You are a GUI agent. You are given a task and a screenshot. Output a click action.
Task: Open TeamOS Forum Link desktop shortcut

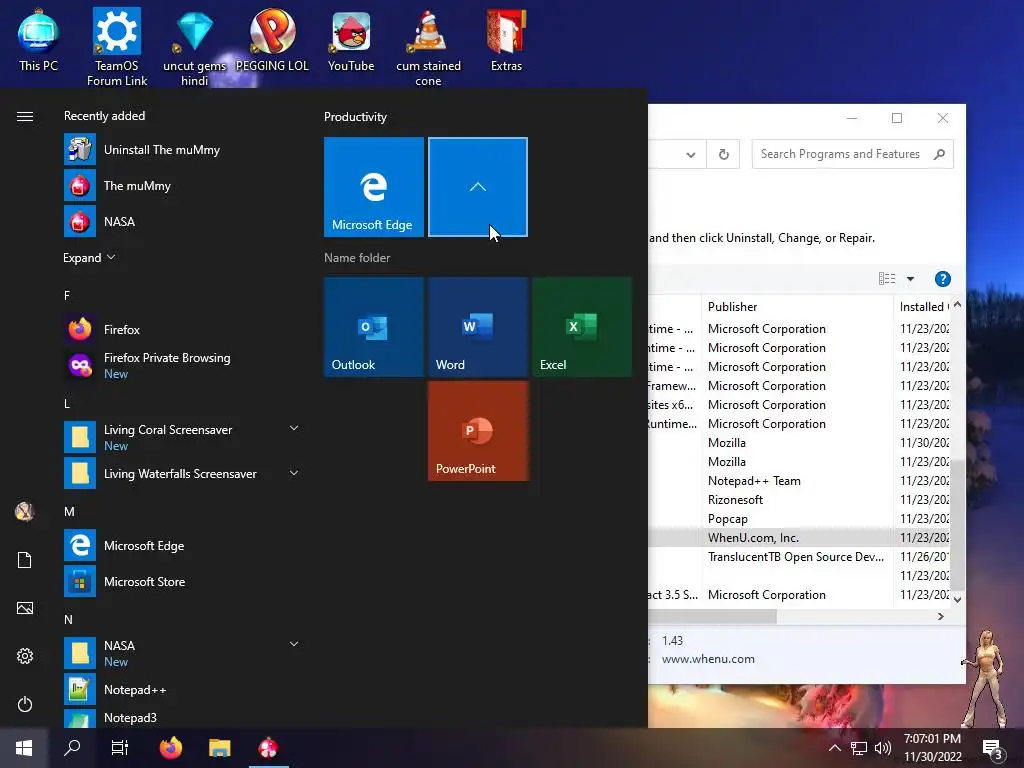tap(117, 47)
